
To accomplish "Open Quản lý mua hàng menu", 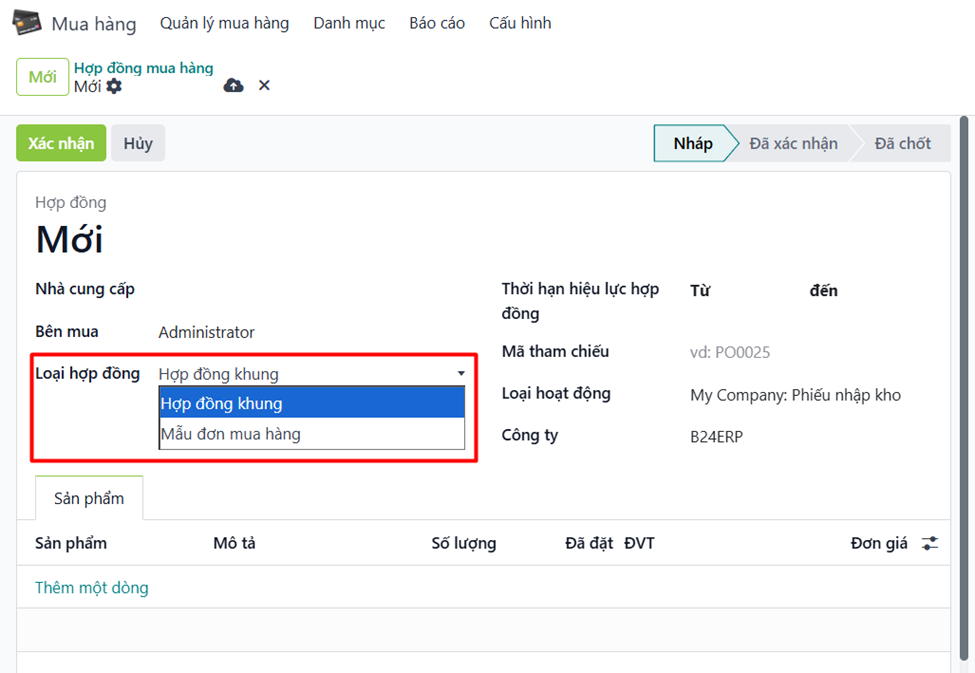I will click(x=224, y=23).
